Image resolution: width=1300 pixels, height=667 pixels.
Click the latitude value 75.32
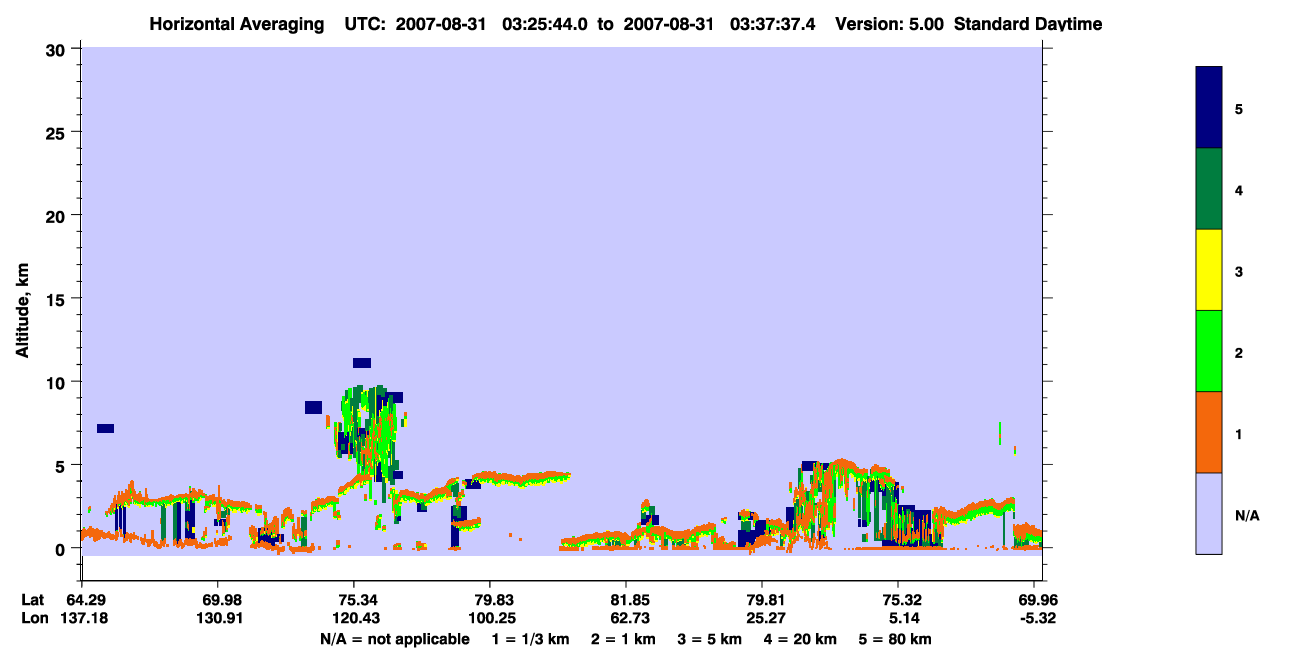pyautogui.click(x=898, y=599)
